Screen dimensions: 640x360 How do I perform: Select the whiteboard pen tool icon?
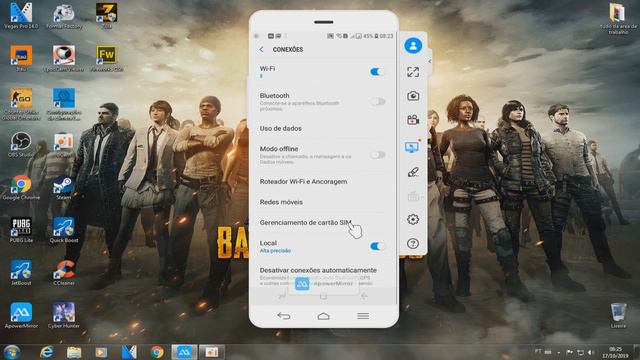(413, 172)
